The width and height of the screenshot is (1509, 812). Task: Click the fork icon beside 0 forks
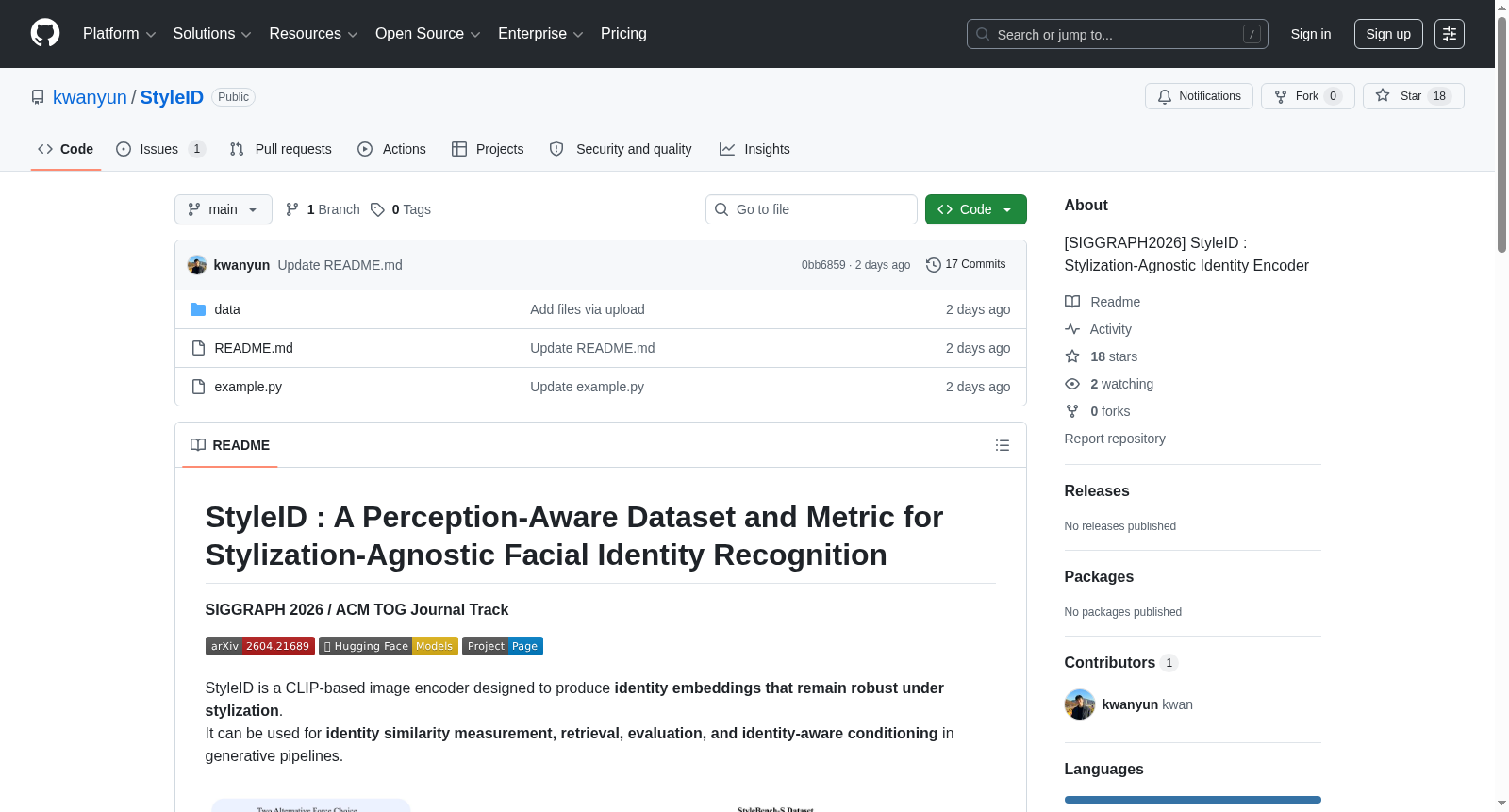pos(1072,411)
